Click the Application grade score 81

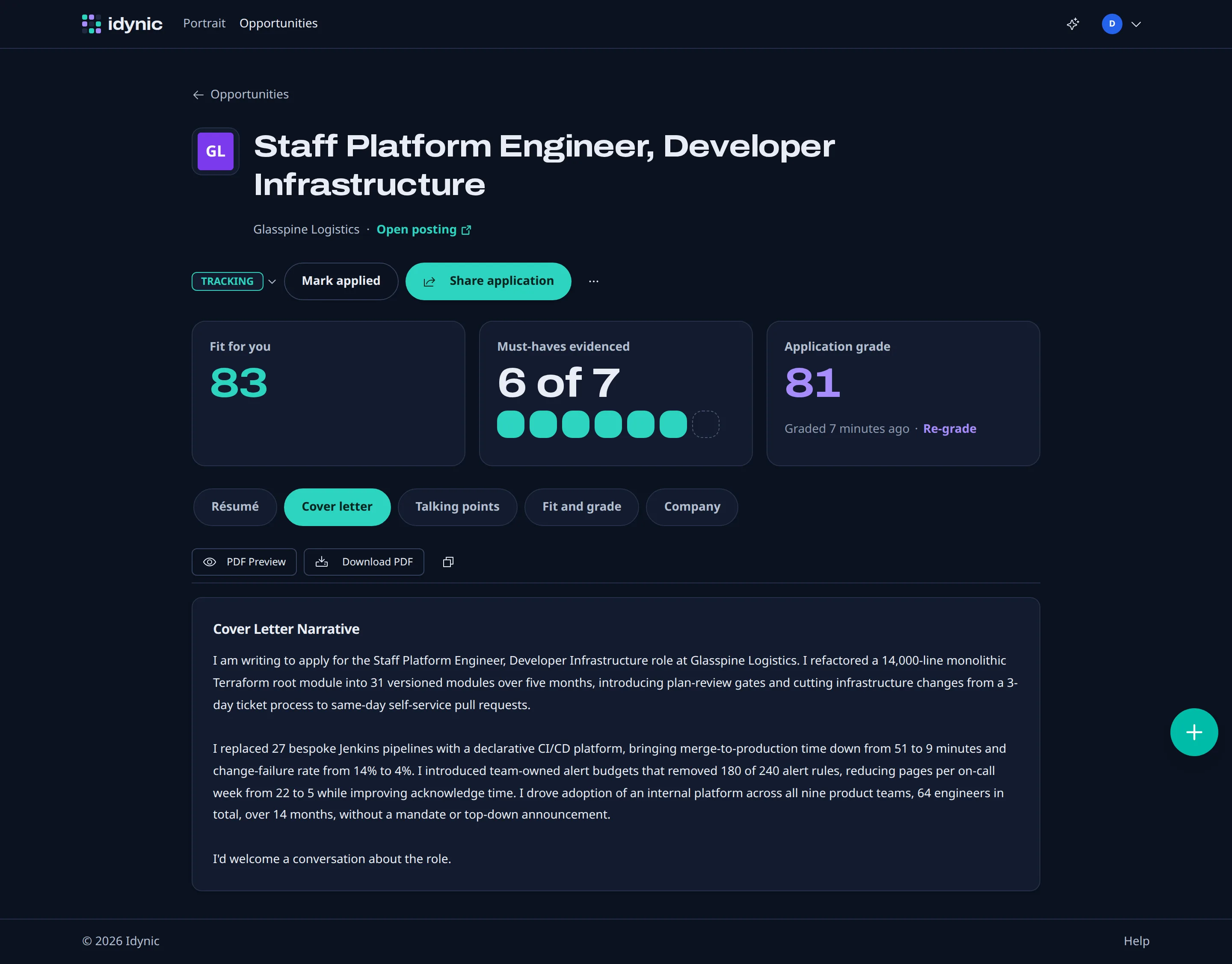click(812, 383)
